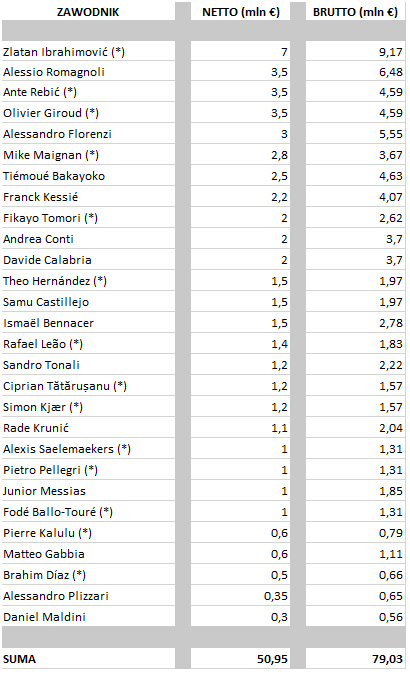The height and width of the screenshot is (674, 410).
Task: Select the ZAWODNIK column header
Action: tap(88, 12)
